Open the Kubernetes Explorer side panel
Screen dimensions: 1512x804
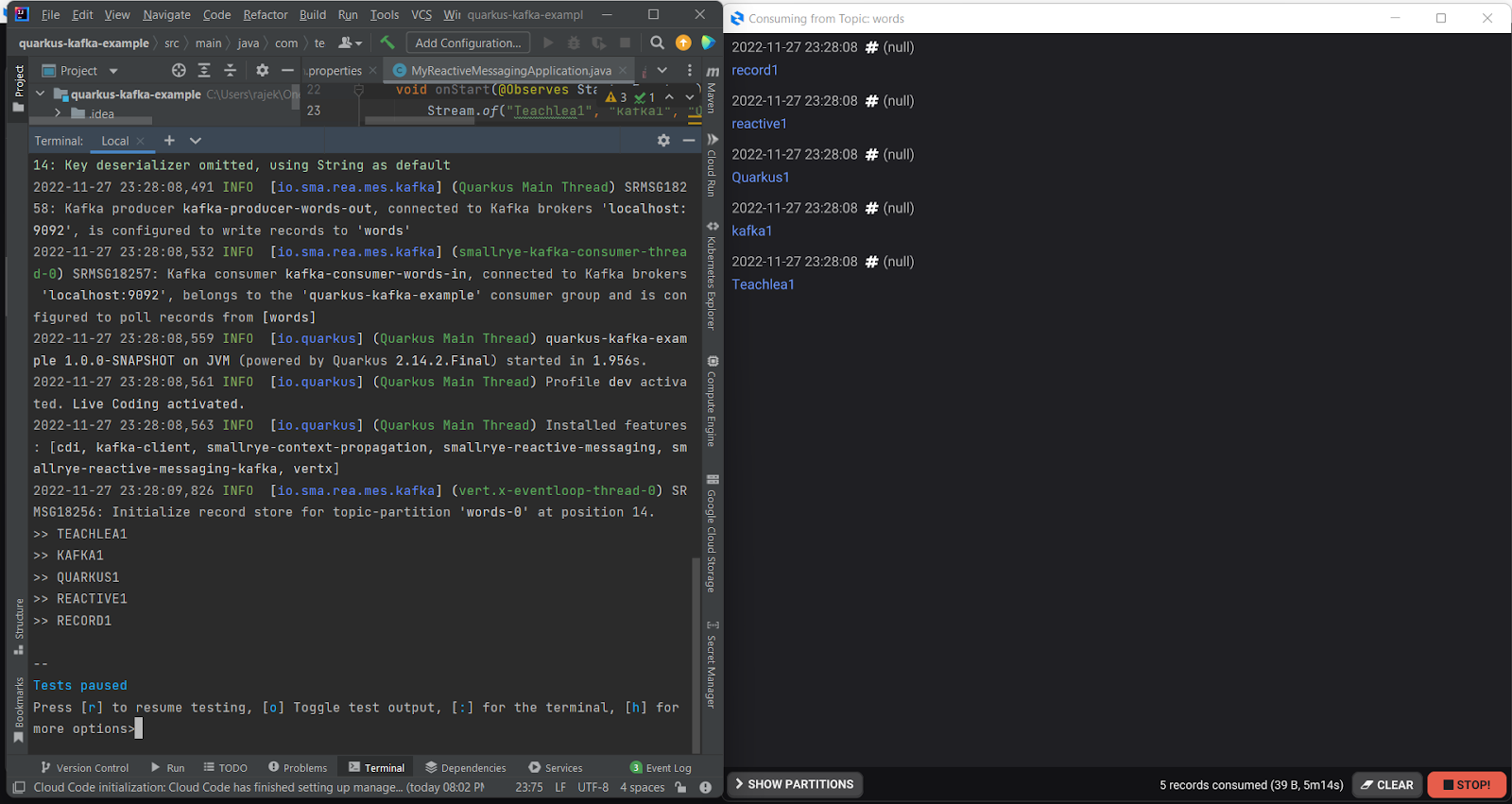click(x=712, y=275)
